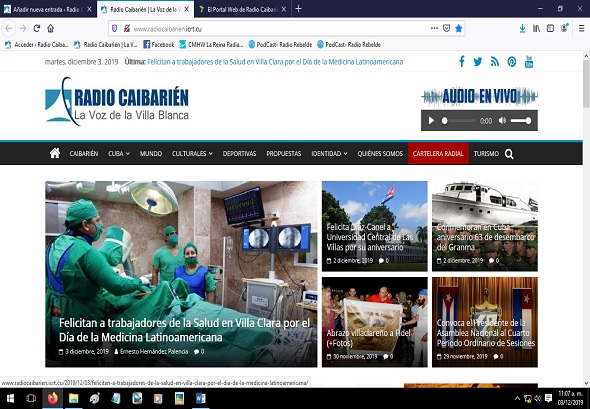Reload the page with the browser refresh button
This screenshot has width=590, height=409.
[x=37, y=28]
